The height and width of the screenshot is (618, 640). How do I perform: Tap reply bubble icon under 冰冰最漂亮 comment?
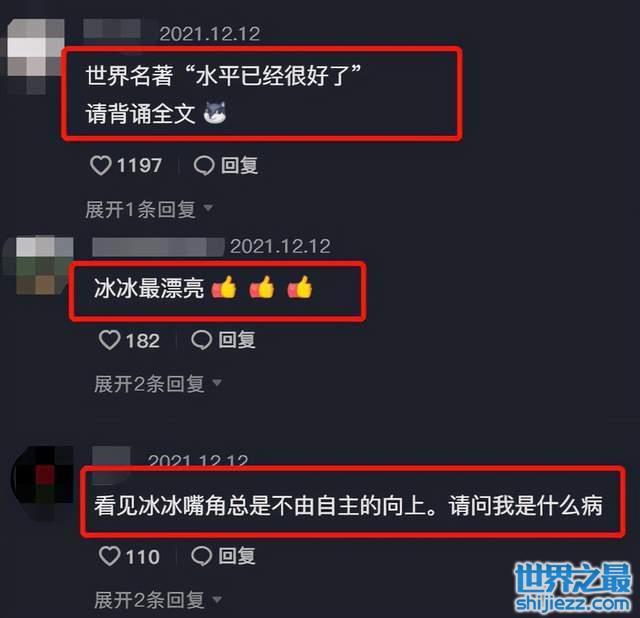tap(202, 340)
